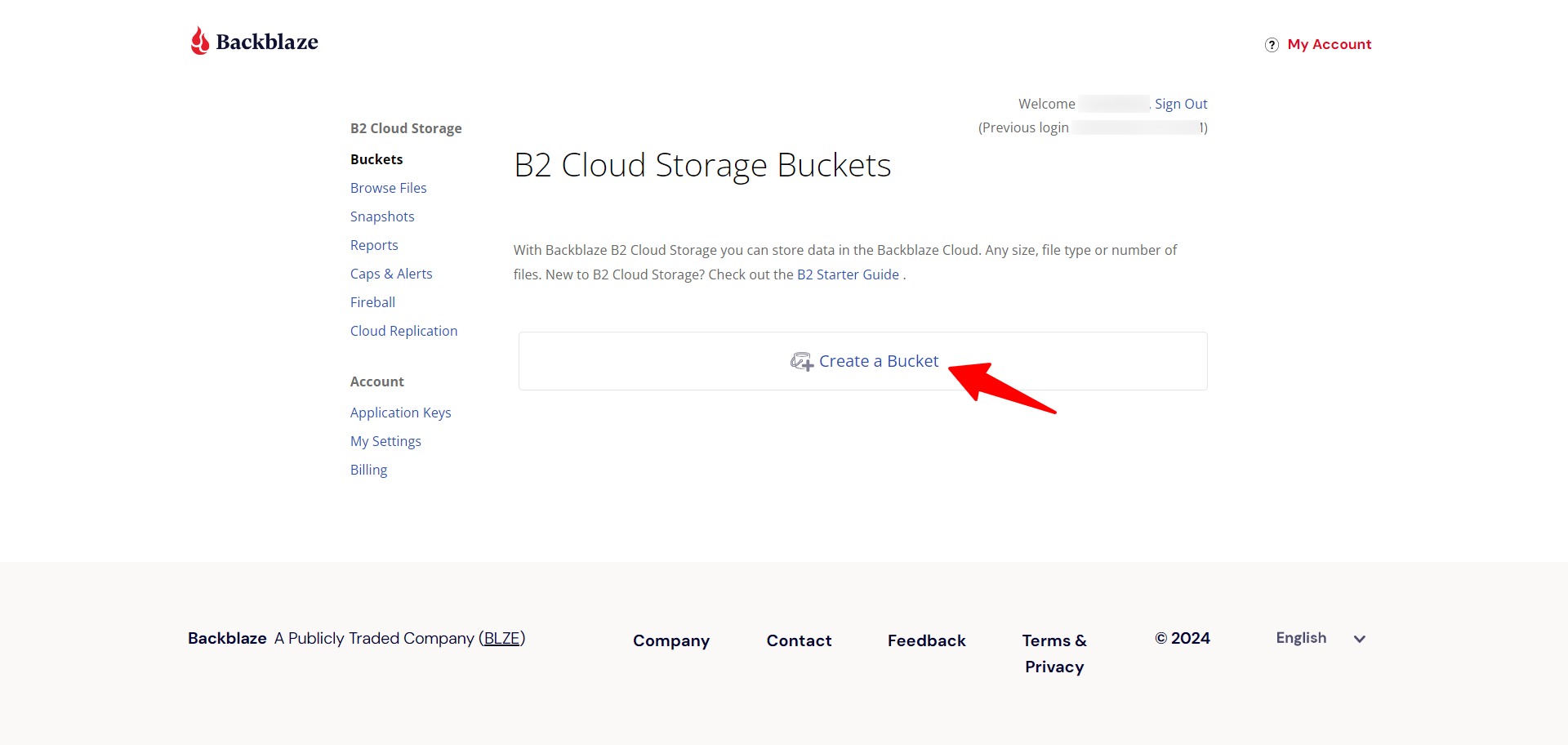This screenshot has height=745, width=1568.
Task: Select Buckets in the sidebar
Action: click(x=376, y=159)
